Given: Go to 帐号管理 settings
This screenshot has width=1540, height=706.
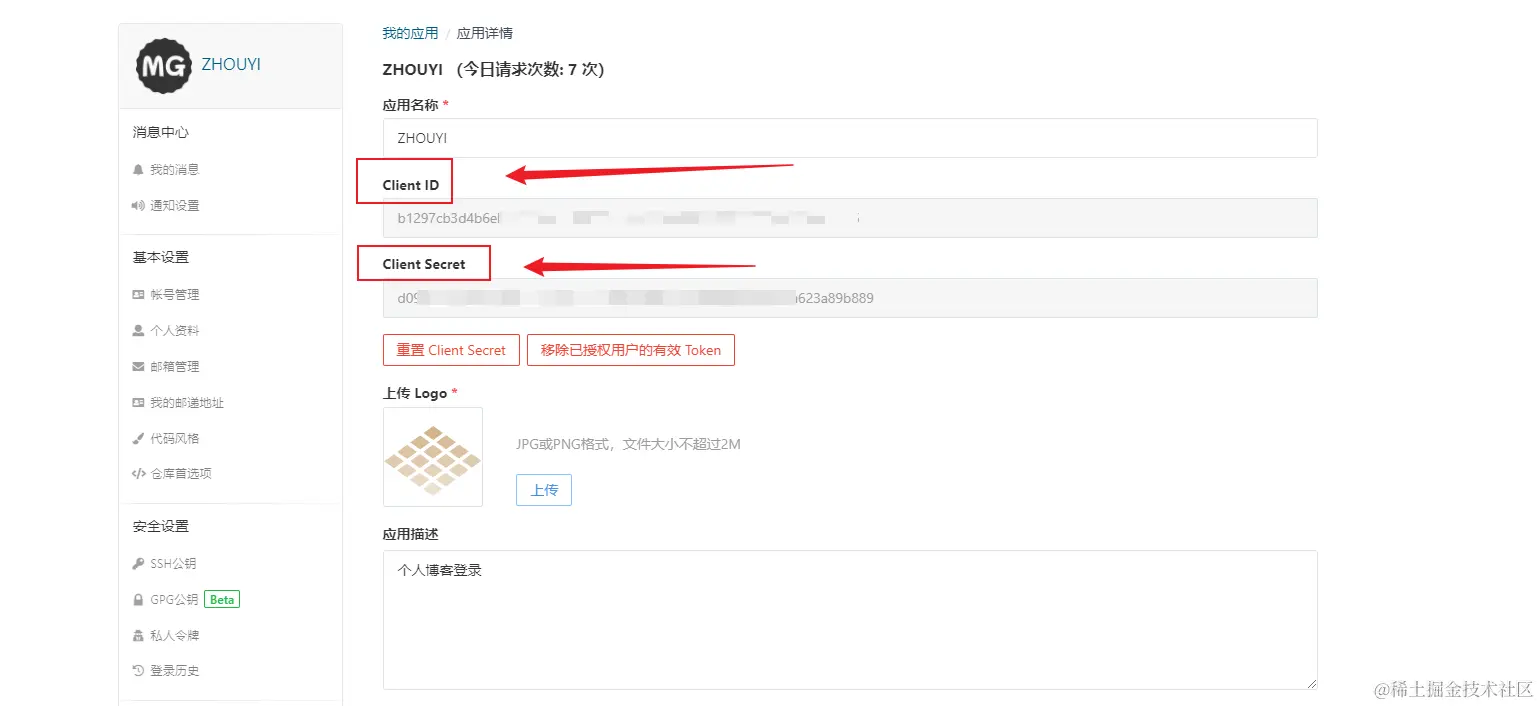Looking at the screenshot, I should tap(175, 295).
